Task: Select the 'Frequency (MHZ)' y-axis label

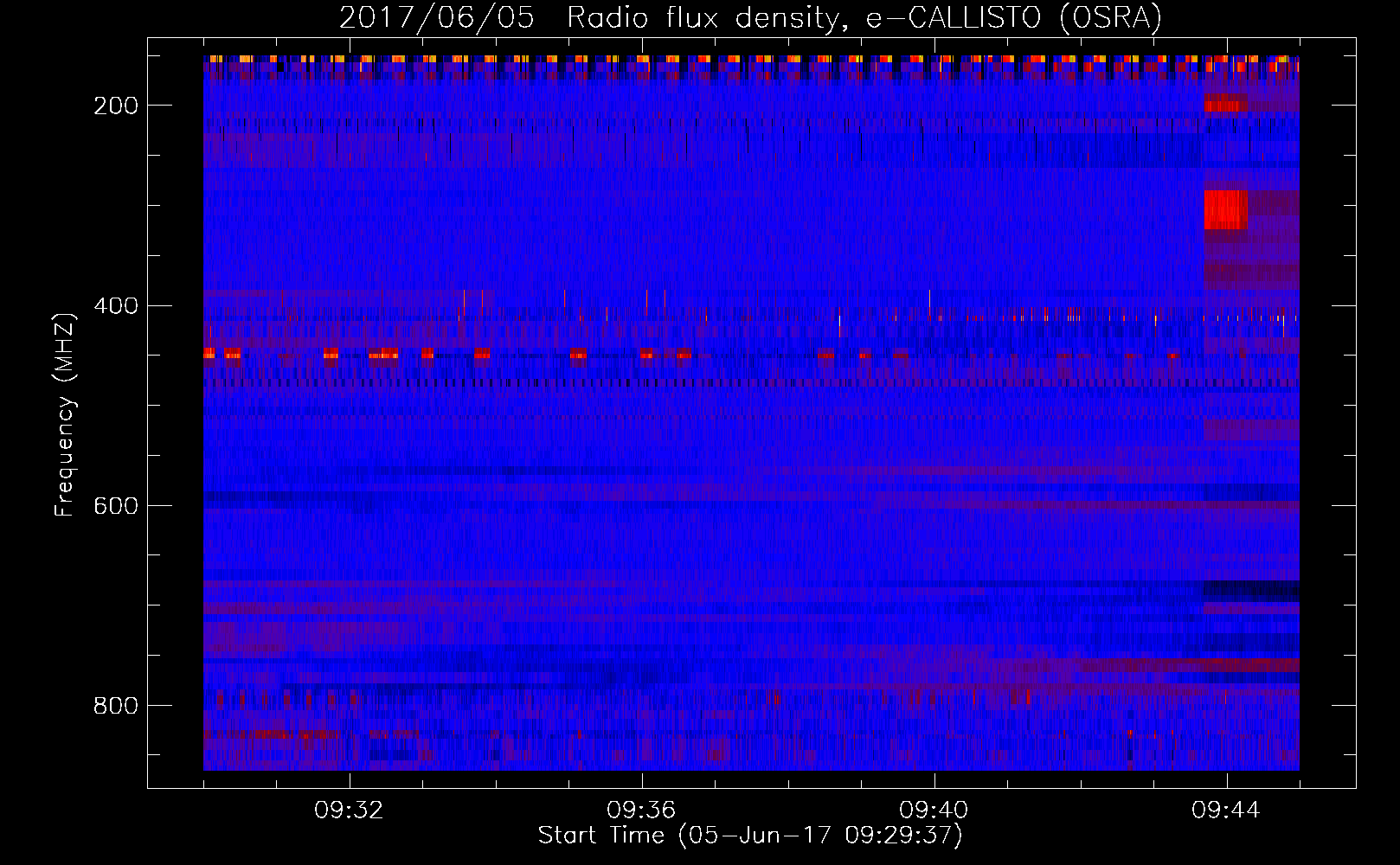Action: point(65,414)
